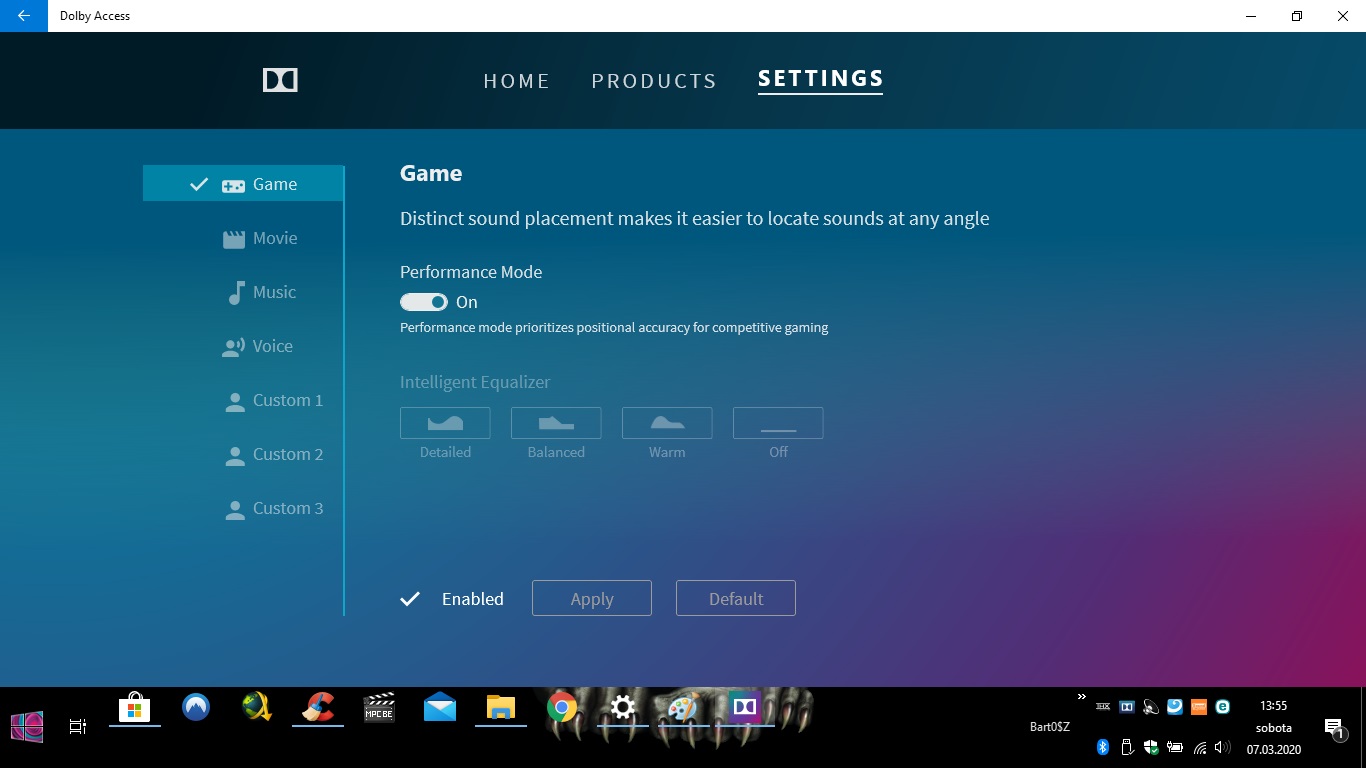This screenshot has height=768, width=1366.
Task: Click the Apply button
Action: pos(592,598)
